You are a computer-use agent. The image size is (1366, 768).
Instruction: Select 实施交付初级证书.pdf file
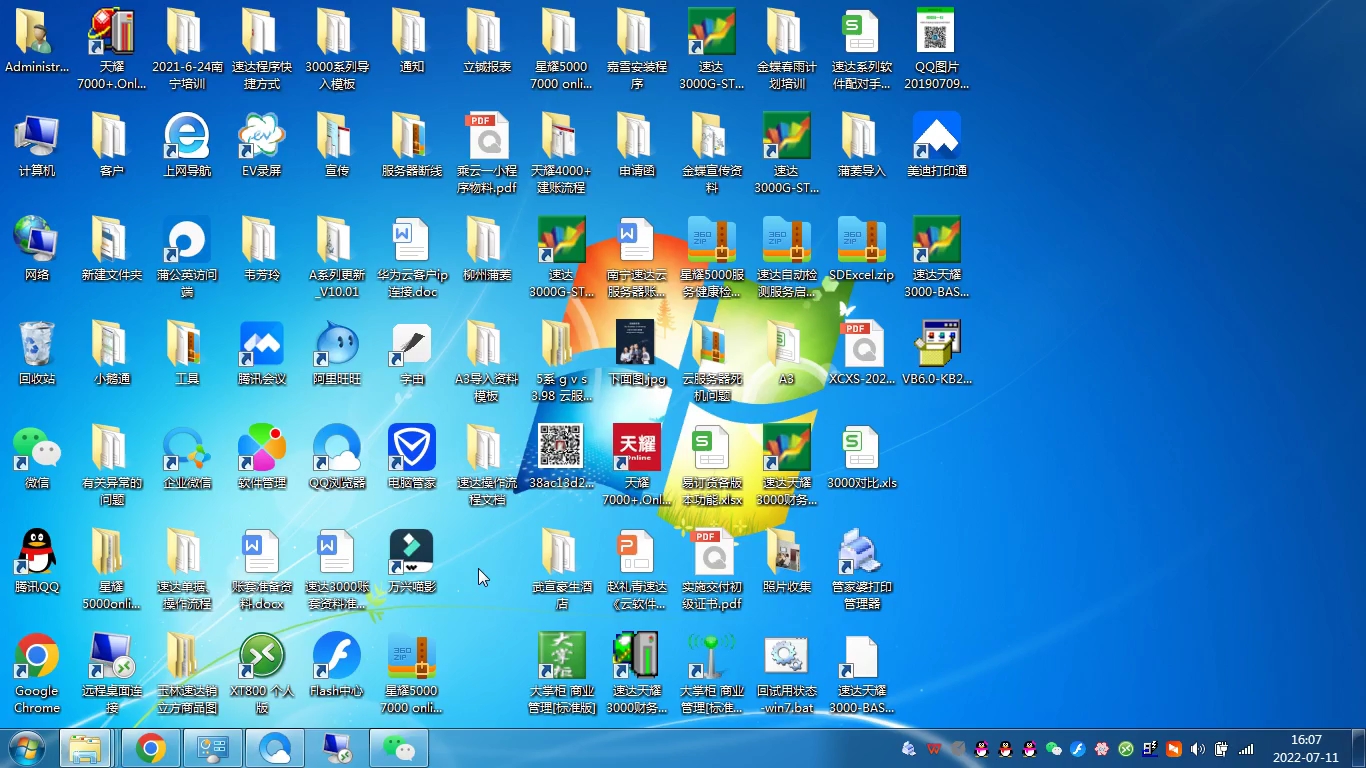pyautogui.click(x=712, y=569)
